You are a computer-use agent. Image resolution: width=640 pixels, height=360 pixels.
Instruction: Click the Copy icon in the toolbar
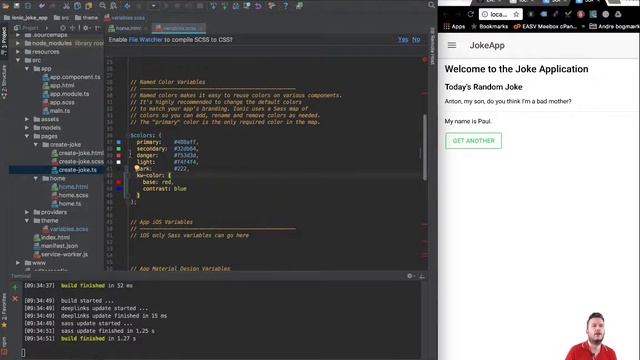[x=77, y=6]
